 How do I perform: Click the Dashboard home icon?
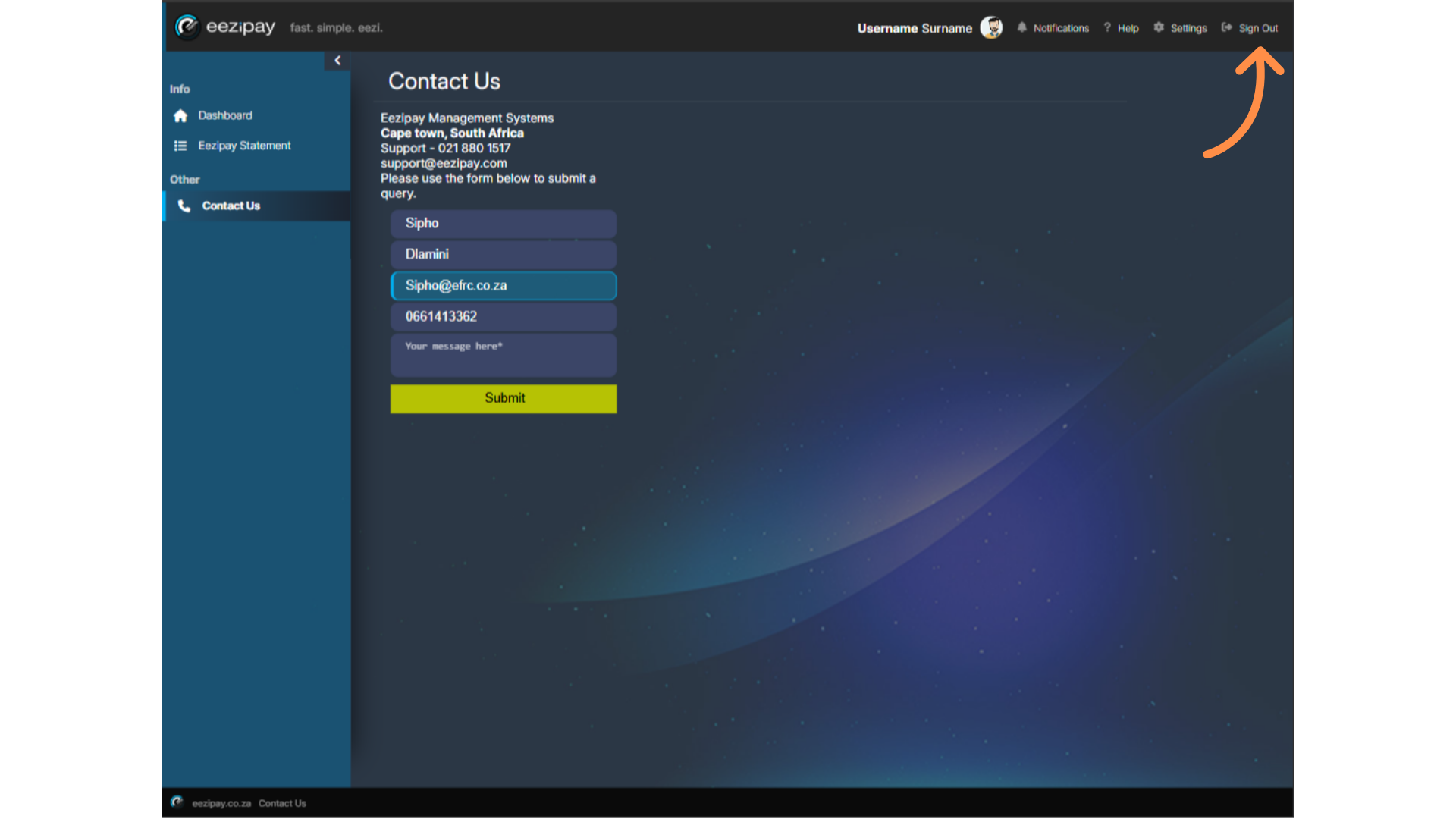click(180, 116)
